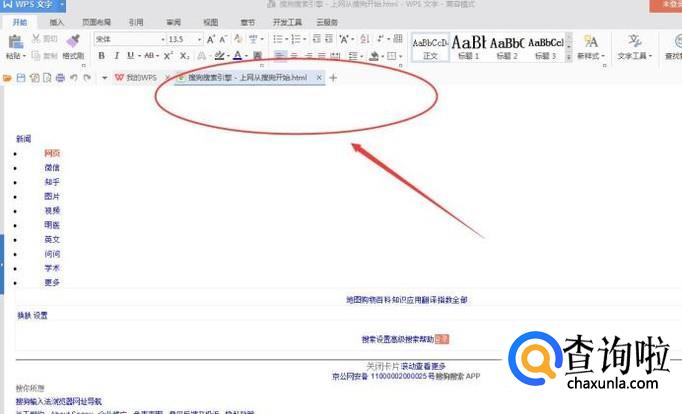Image resolution: width=682 pixels, height=414 pixels.
Task: Click the distributed alignment icon
Action: 335,56
